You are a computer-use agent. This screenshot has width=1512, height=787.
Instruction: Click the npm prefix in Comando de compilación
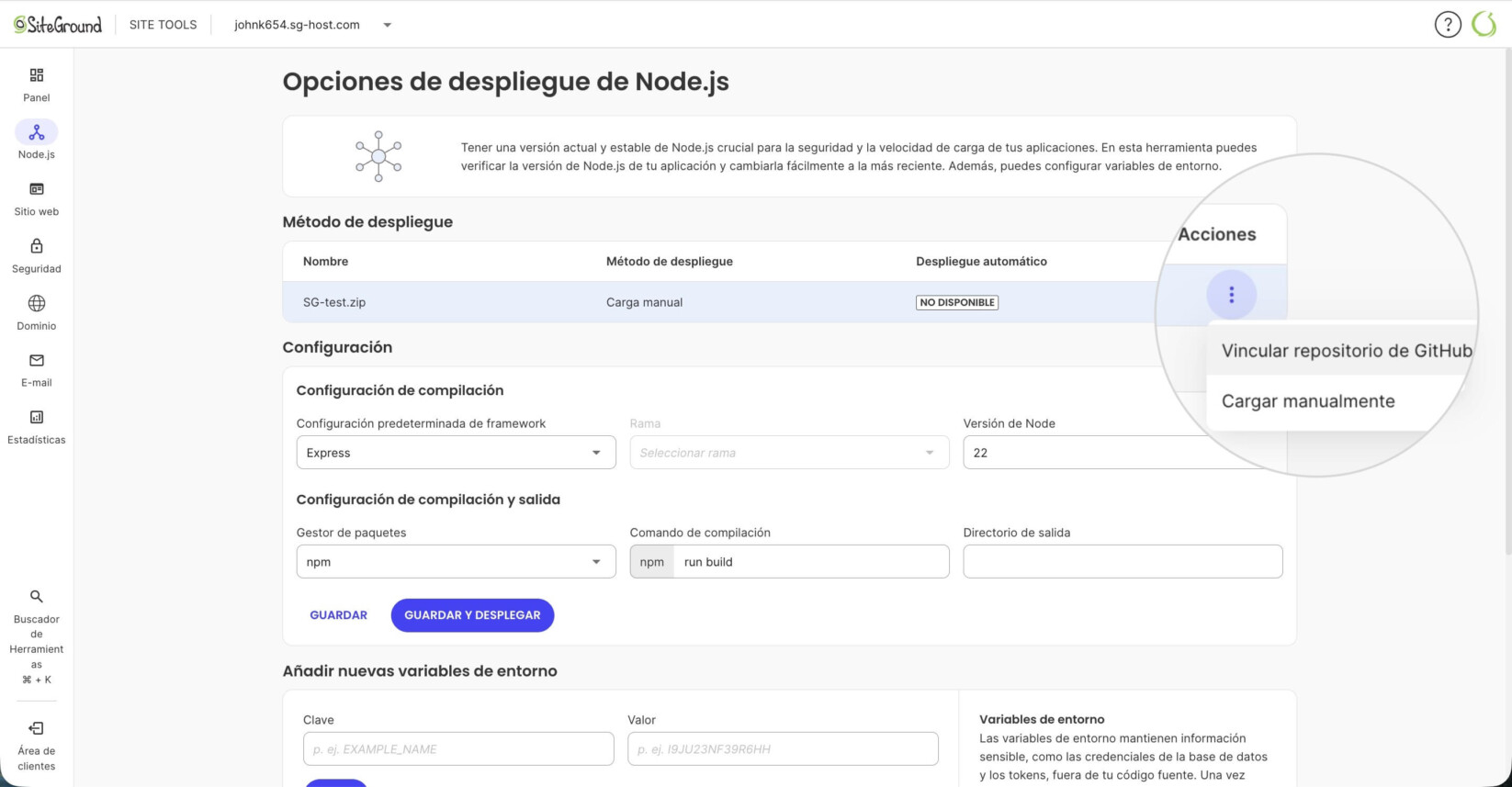pos(652,562)
